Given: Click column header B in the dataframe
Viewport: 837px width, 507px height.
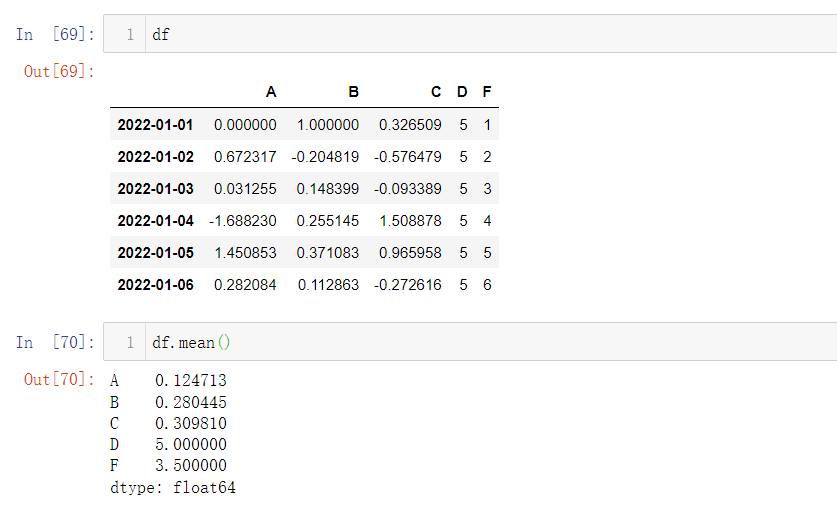Looking at the screenshot, I should [x=353, y=92].
